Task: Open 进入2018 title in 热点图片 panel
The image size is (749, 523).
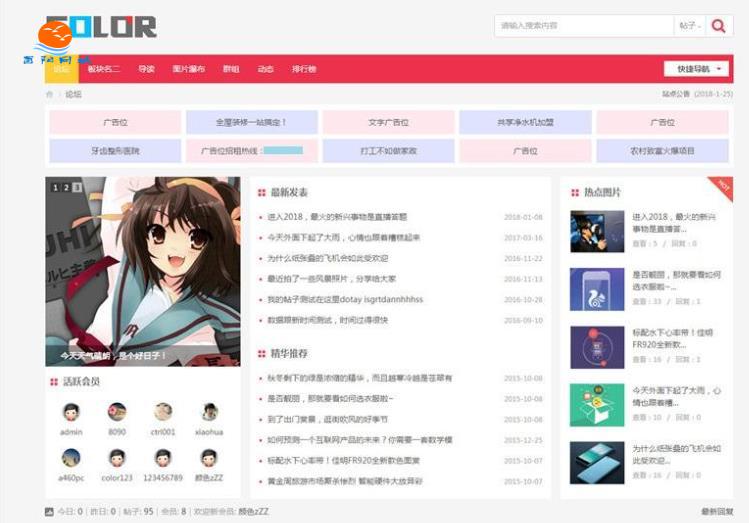Action: (674, 223)
